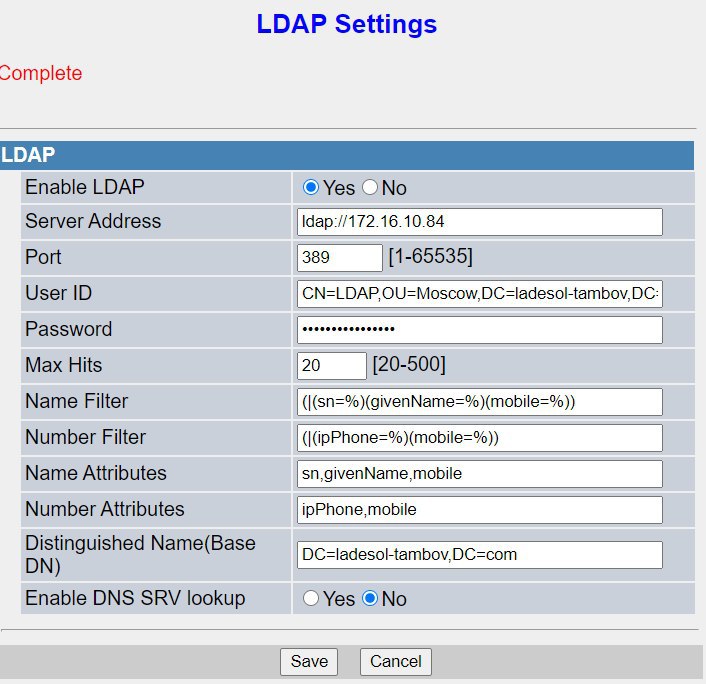
Task: Click the "Name Filter" label
Action: [x=77, y=401]
